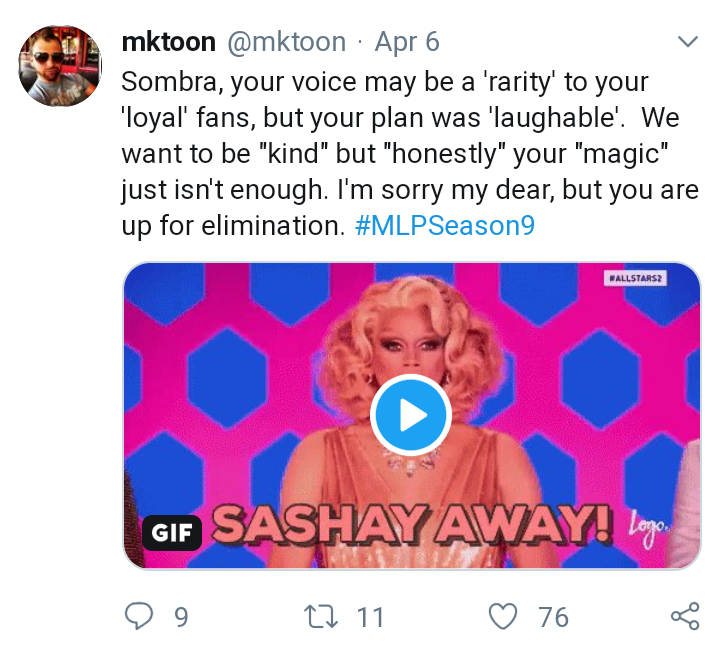Expand the tweet options chevron
This screenshot has height=660, width=720.
[688, 42]
